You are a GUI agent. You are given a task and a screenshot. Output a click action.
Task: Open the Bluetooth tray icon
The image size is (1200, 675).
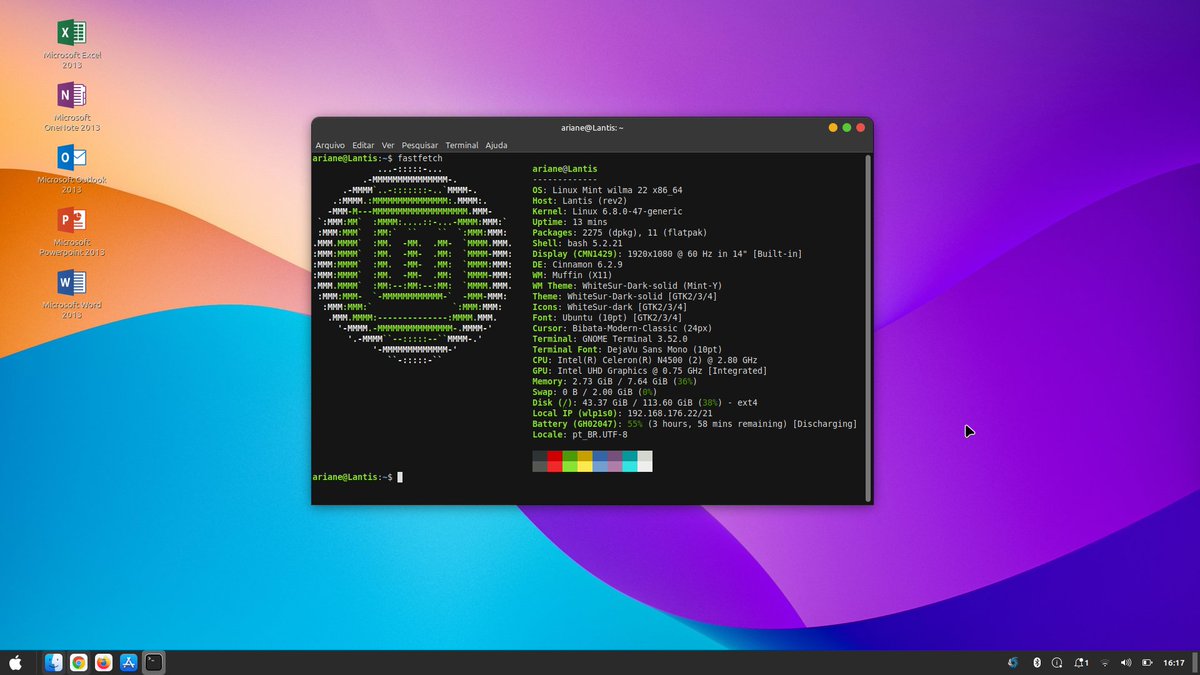[1037, 662]
